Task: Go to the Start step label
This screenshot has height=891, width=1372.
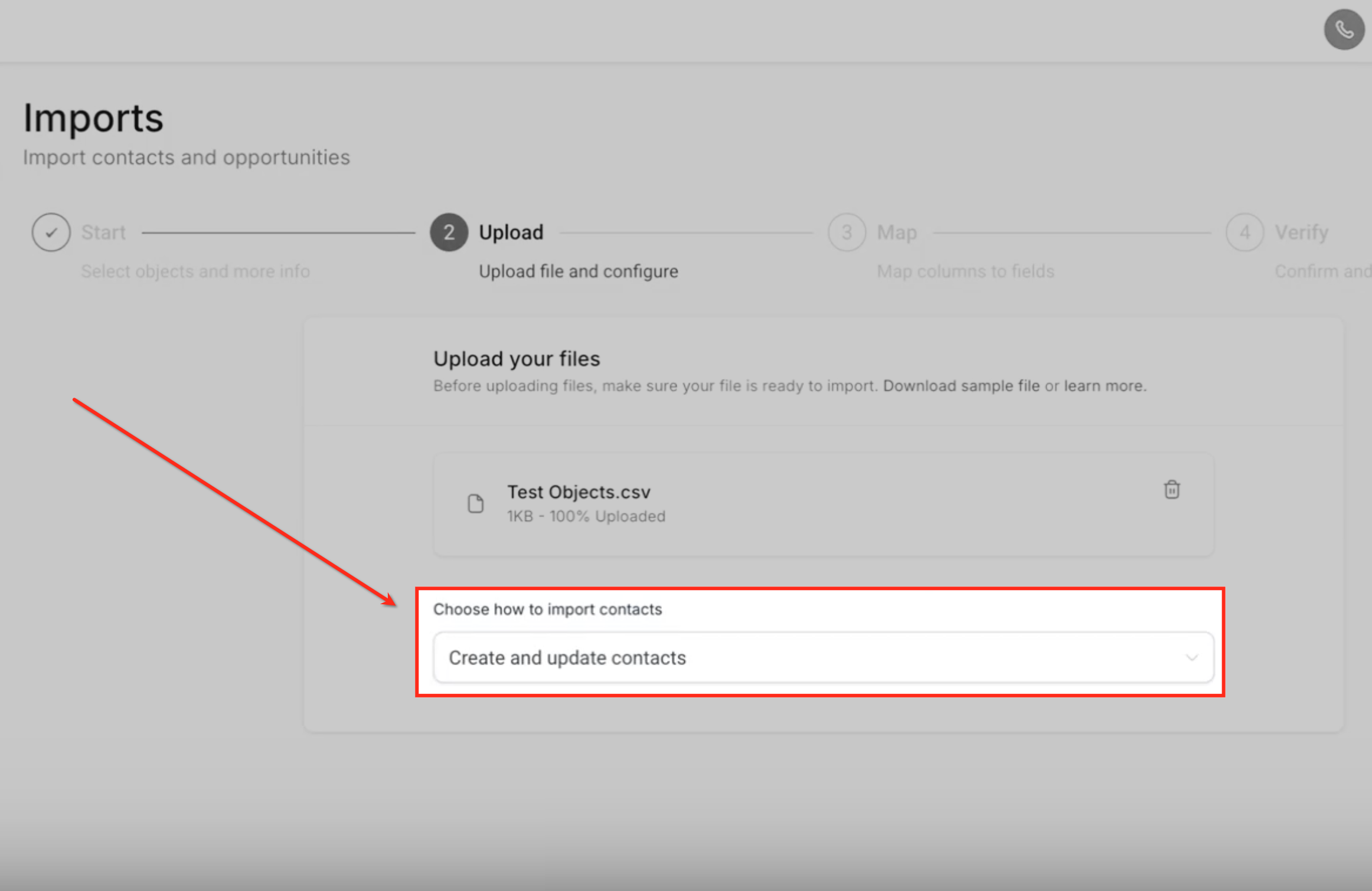Action: [x=103, y=232]
